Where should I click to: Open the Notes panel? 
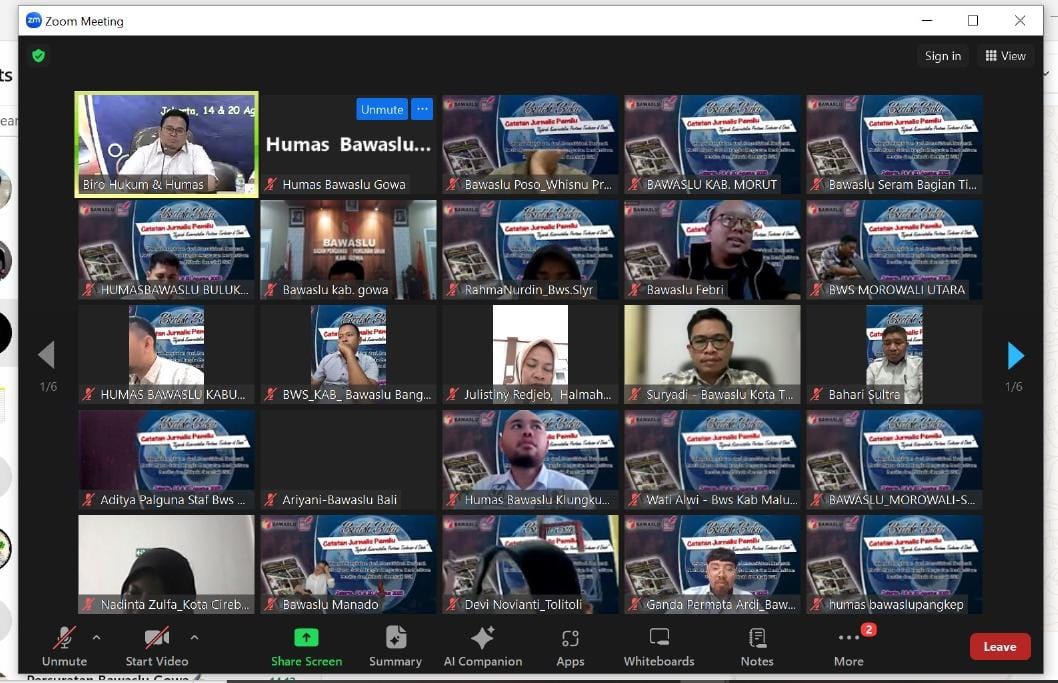click(x=757, y=647)
